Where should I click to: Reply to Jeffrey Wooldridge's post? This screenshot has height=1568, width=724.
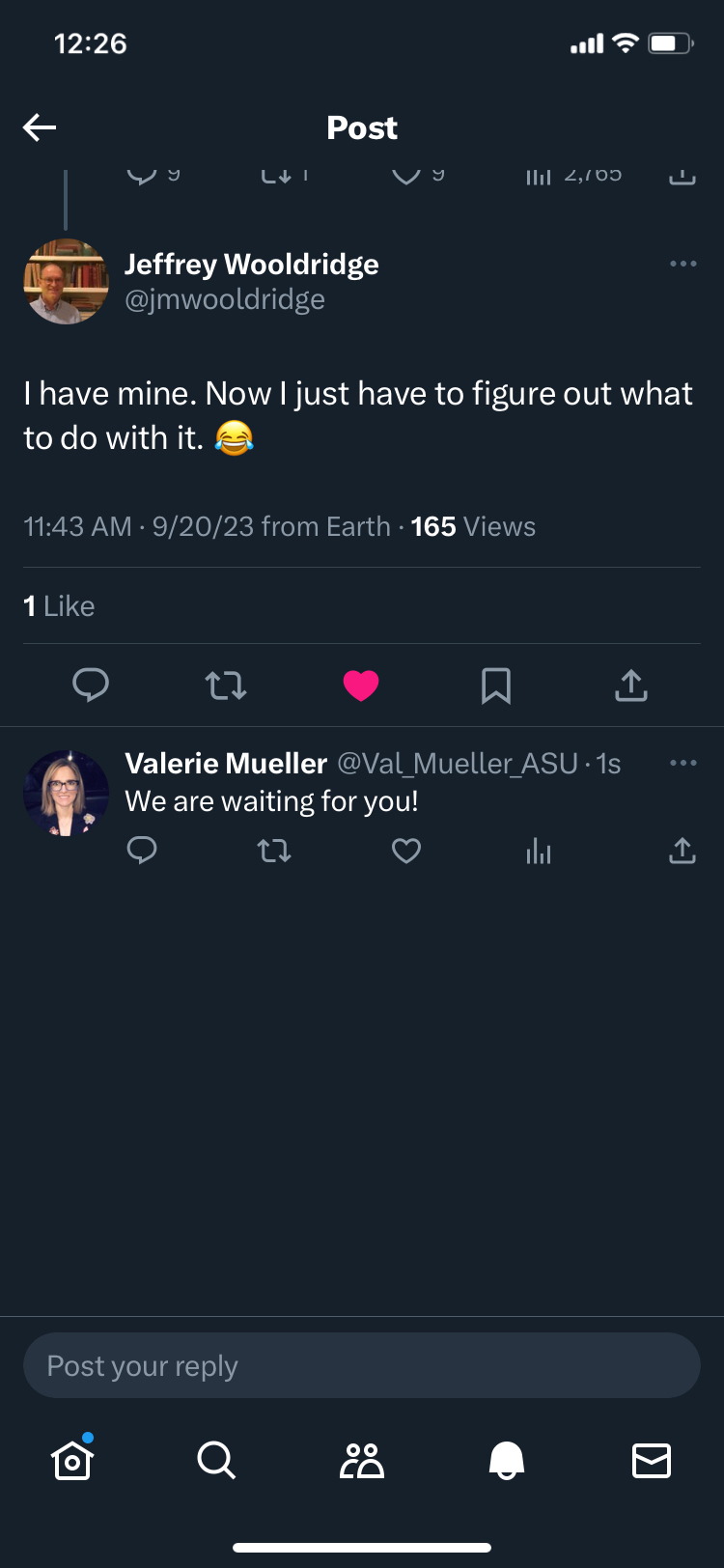(x=91, y=686)
